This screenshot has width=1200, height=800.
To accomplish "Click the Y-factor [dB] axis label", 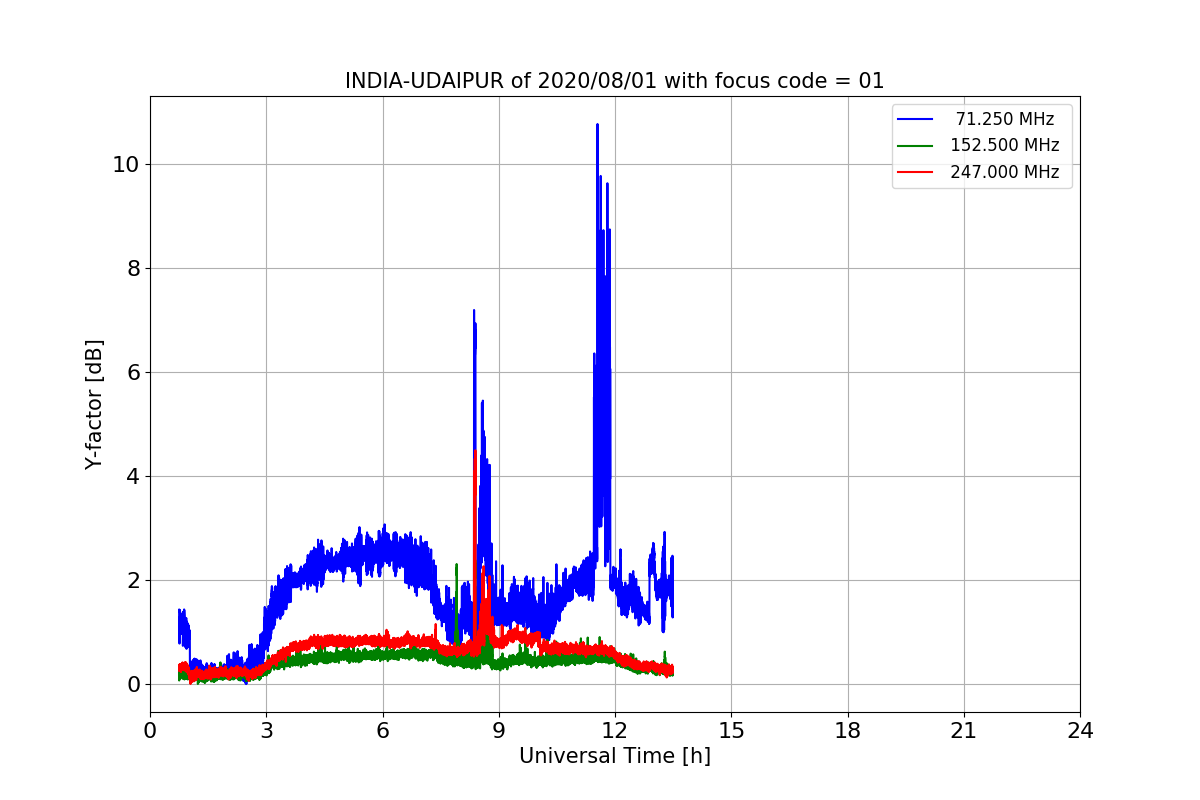I will pyautogui.click(x=94, y=404).
